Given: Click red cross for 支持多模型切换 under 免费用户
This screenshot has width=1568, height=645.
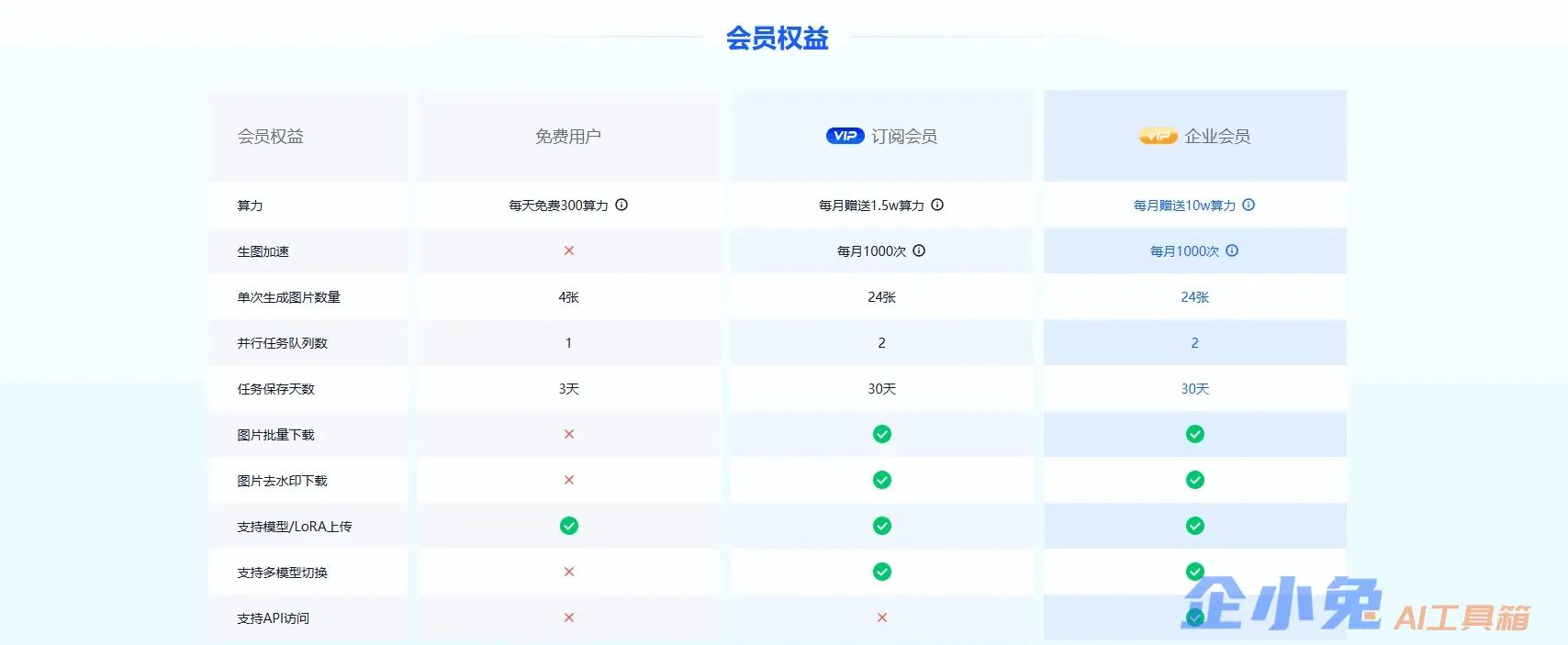Looking at the screenshot, I should pyautogui.click(x=569, y=572).
